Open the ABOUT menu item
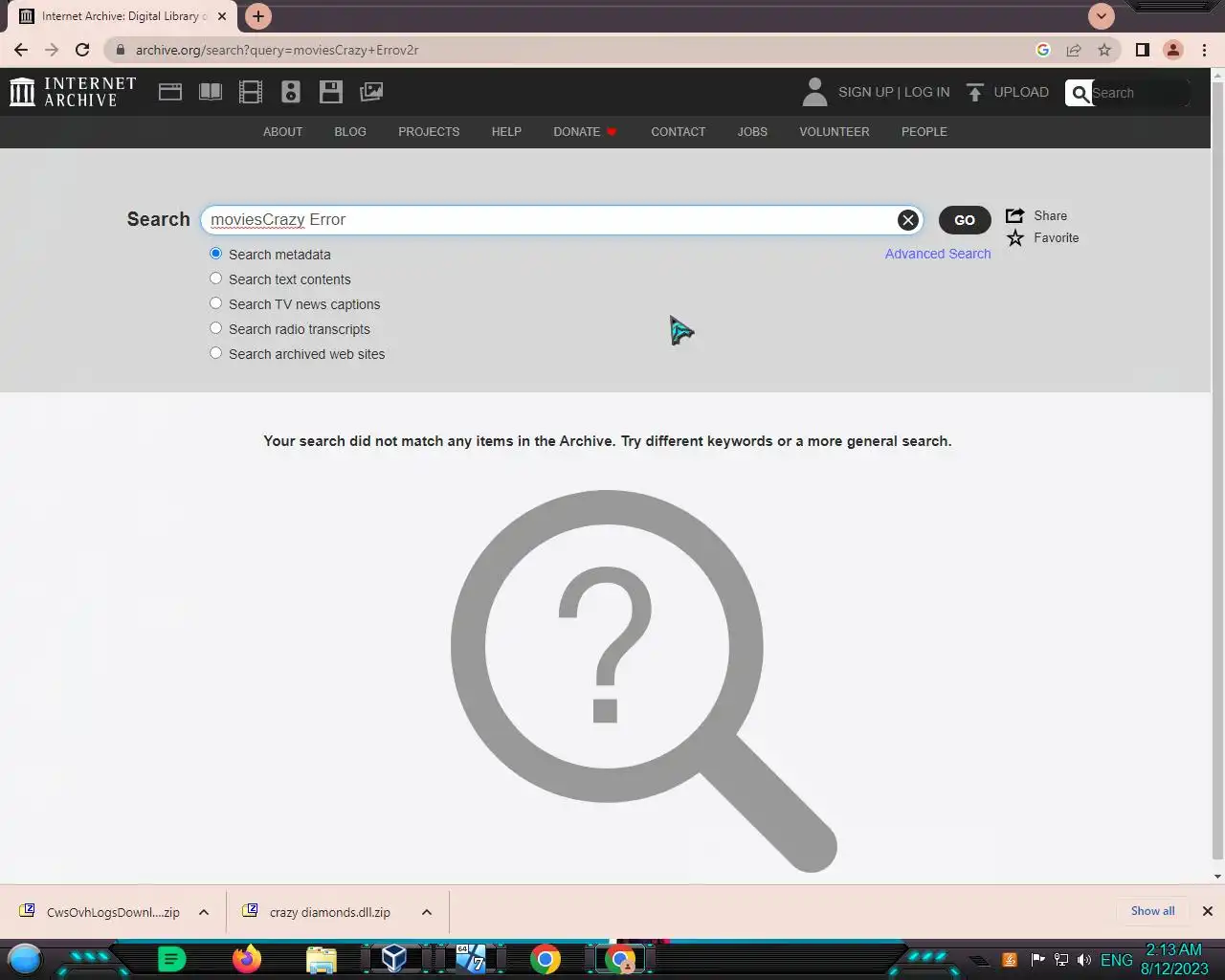The height and width of the screenshot is (980, 1225). tap(282, 132)
